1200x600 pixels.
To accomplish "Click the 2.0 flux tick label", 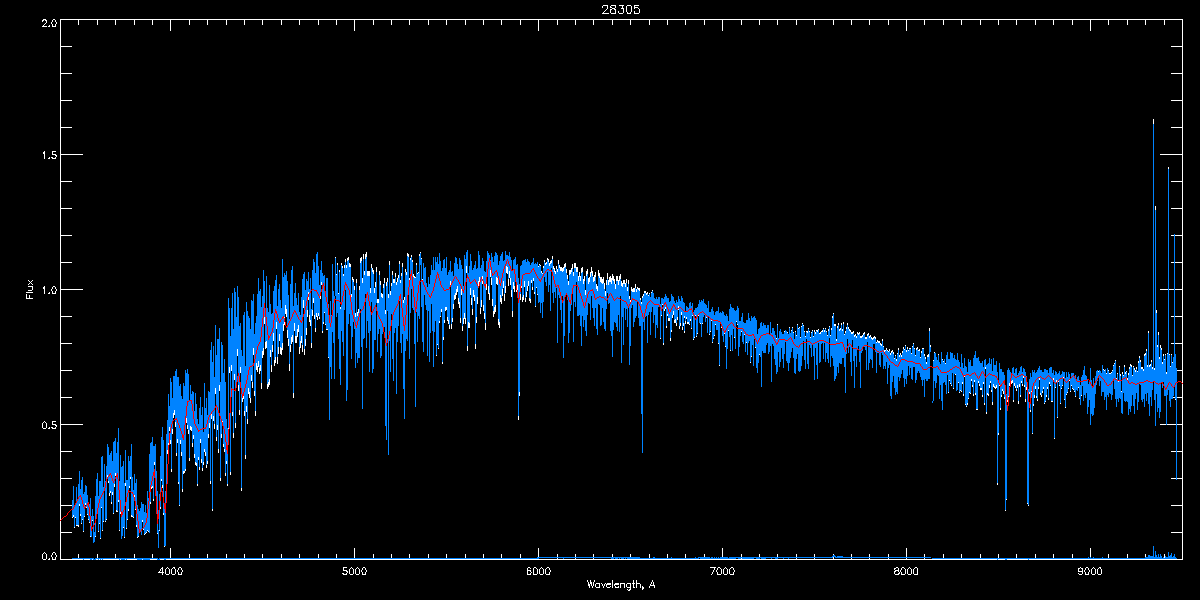I will pyautogui.click(x=48, y=22).
